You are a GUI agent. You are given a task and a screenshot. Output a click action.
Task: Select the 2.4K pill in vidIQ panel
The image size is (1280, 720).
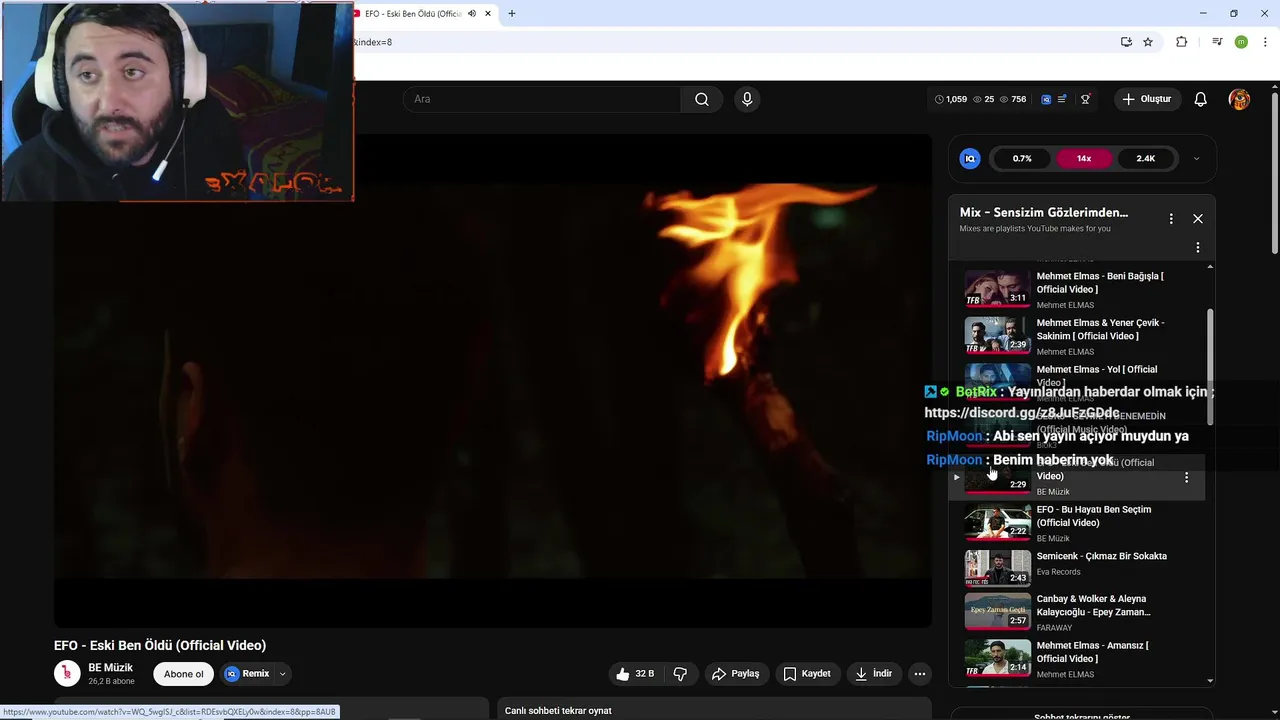(x=1146, y=158)
